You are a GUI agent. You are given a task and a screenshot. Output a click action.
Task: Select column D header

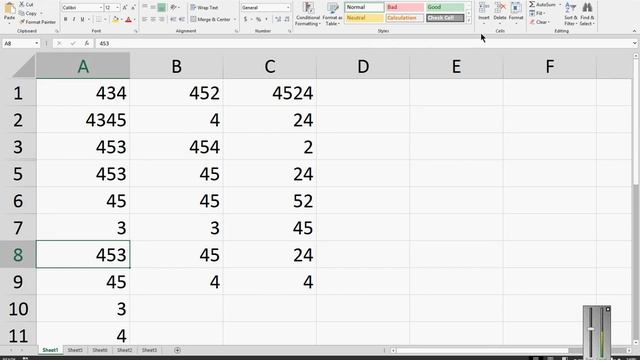coord(363,66)
